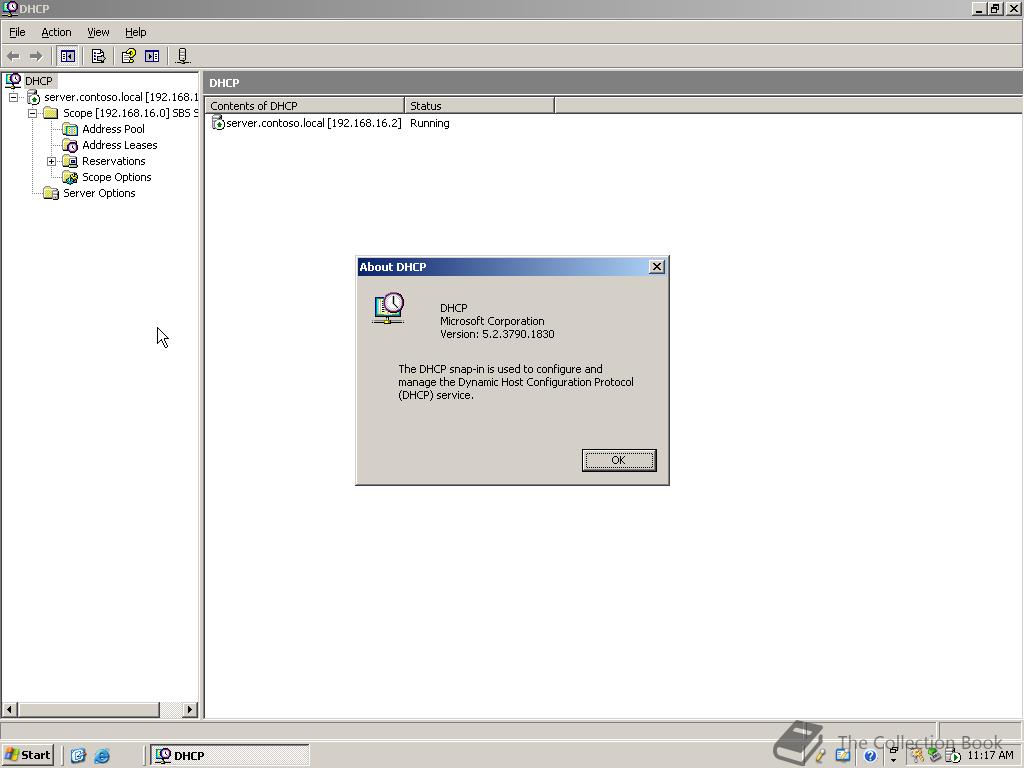
Task: Click the DHCP title bar system menu icon
Action: 10,8
